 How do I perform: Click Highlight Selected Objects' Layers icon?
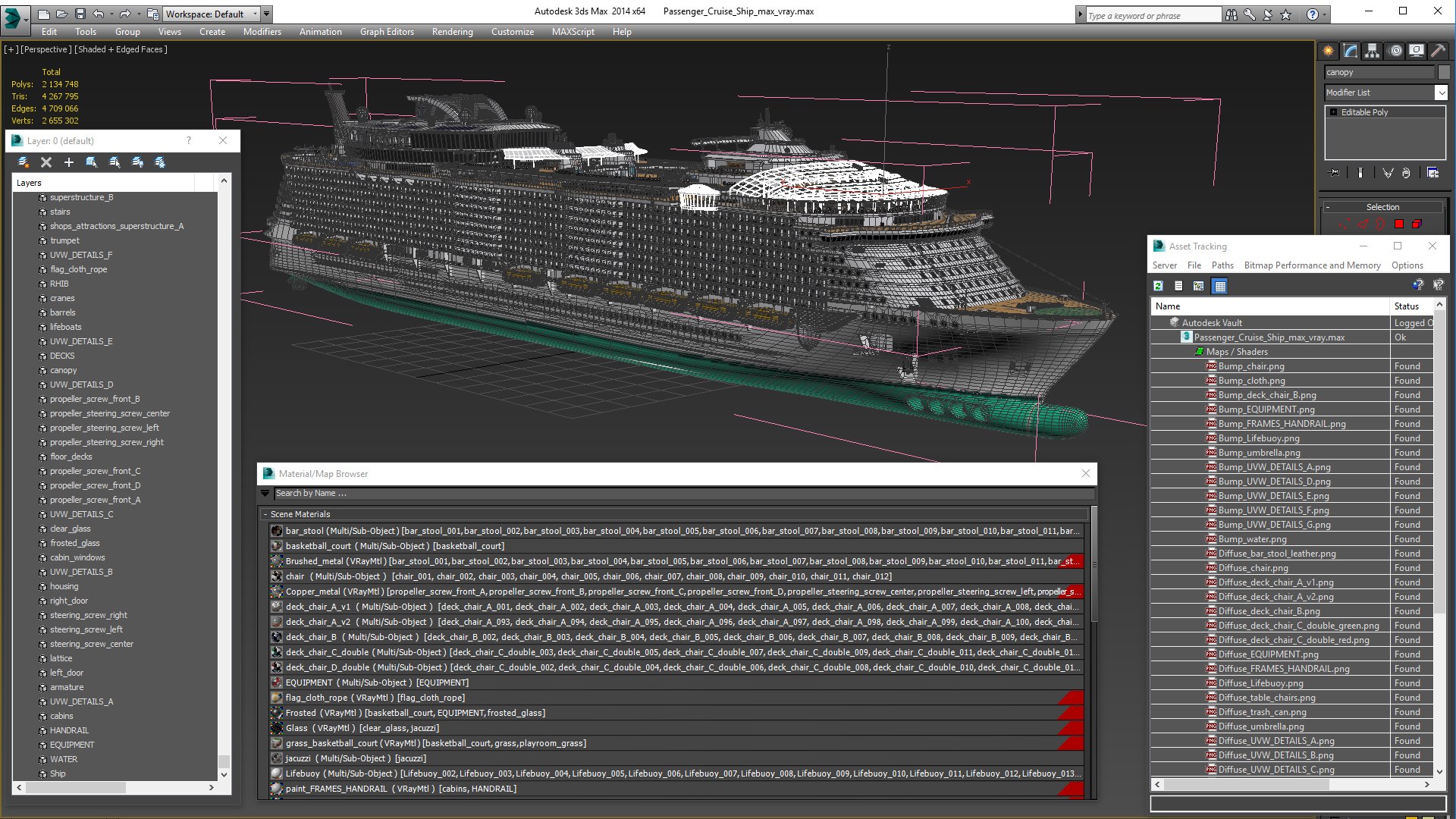[x=115, y=162]
